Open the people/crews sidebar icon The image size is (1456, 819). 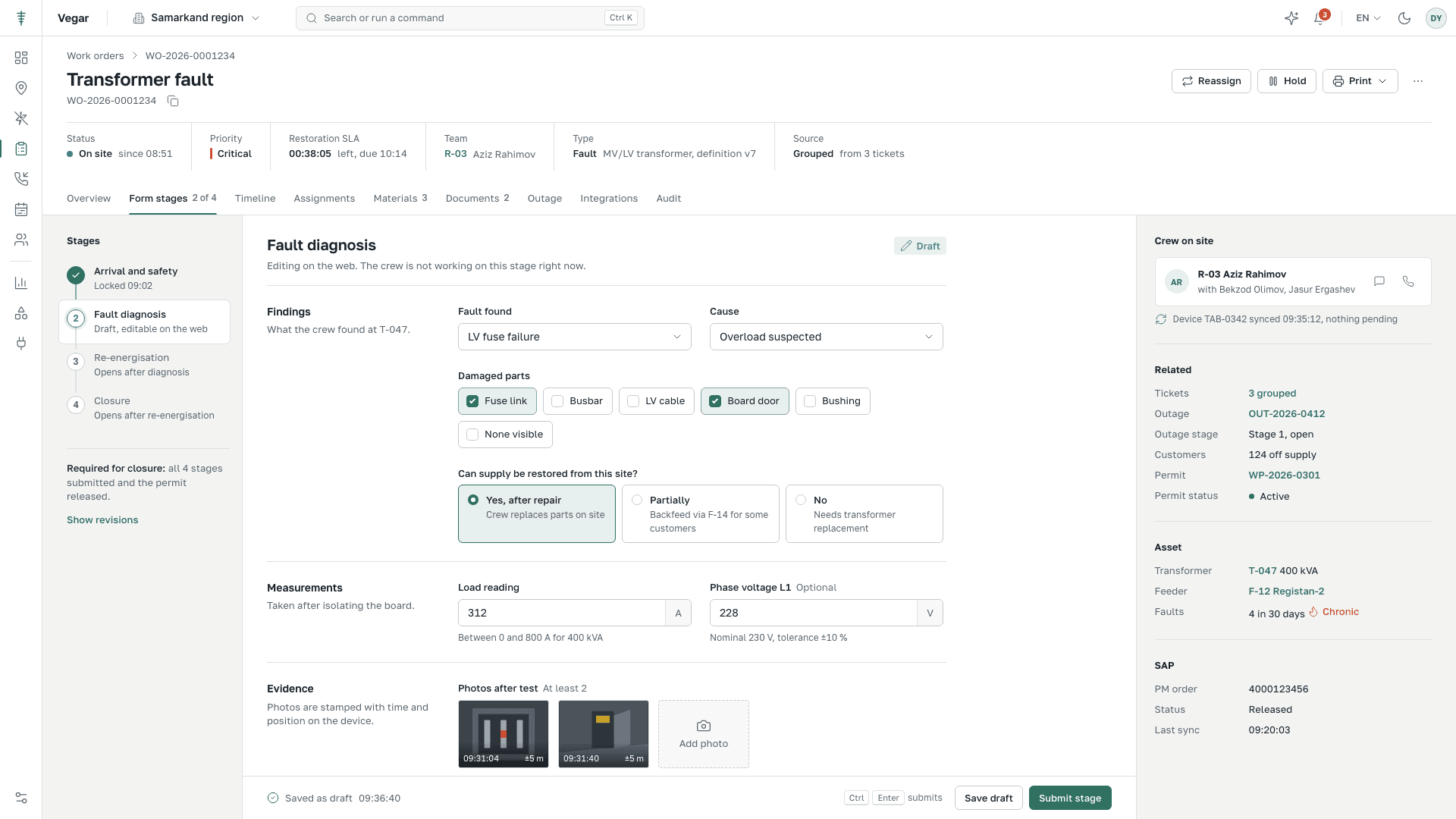click(21, 240)
